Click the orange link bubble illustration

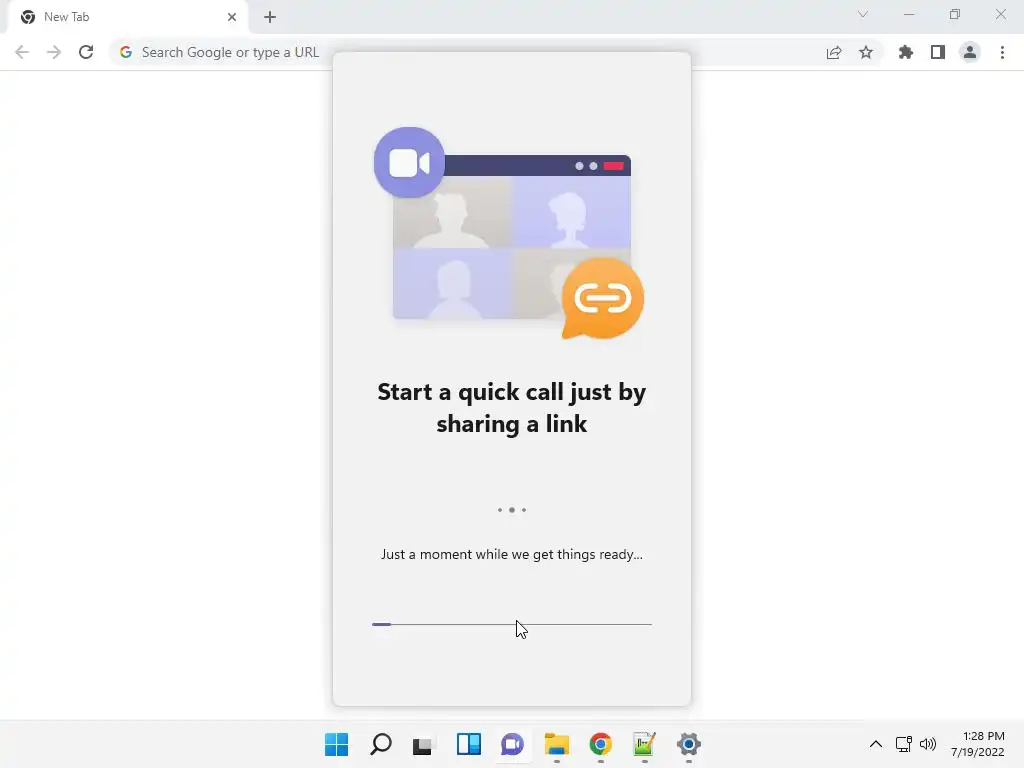click(602, 298)
